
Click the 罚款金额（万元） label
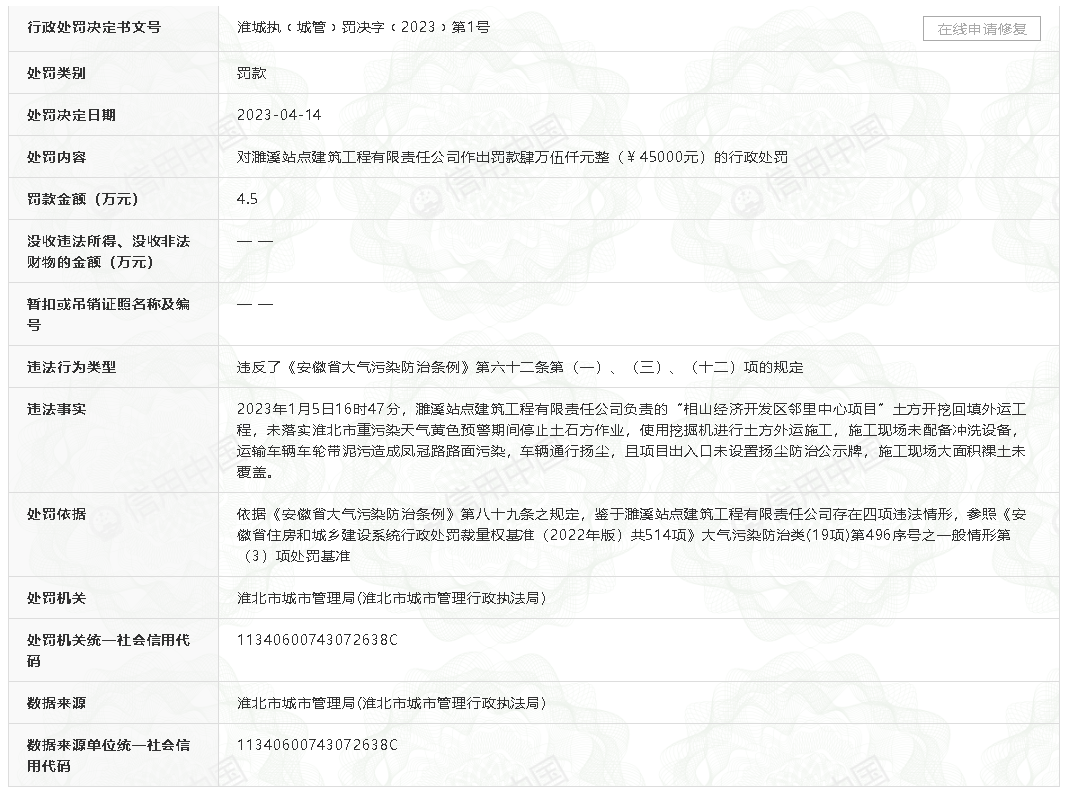tap(83, 199)
